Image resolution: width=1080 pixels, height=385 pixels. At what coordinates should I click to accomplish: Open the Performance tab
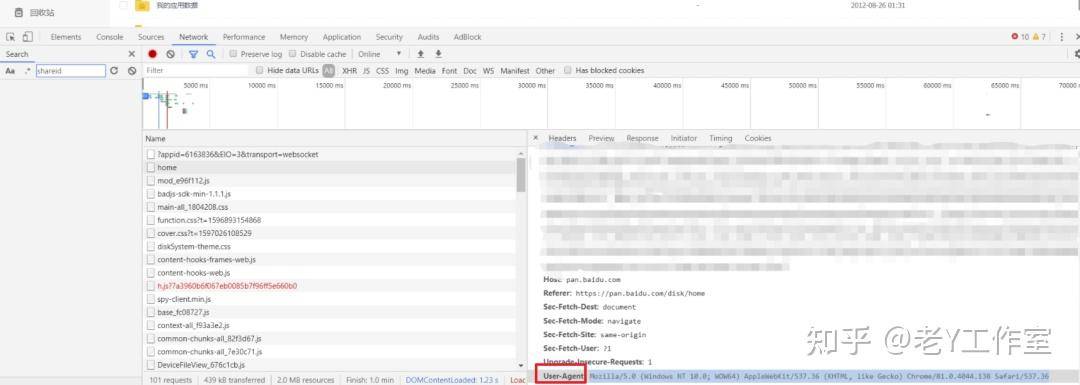click(x=244, y=37)
